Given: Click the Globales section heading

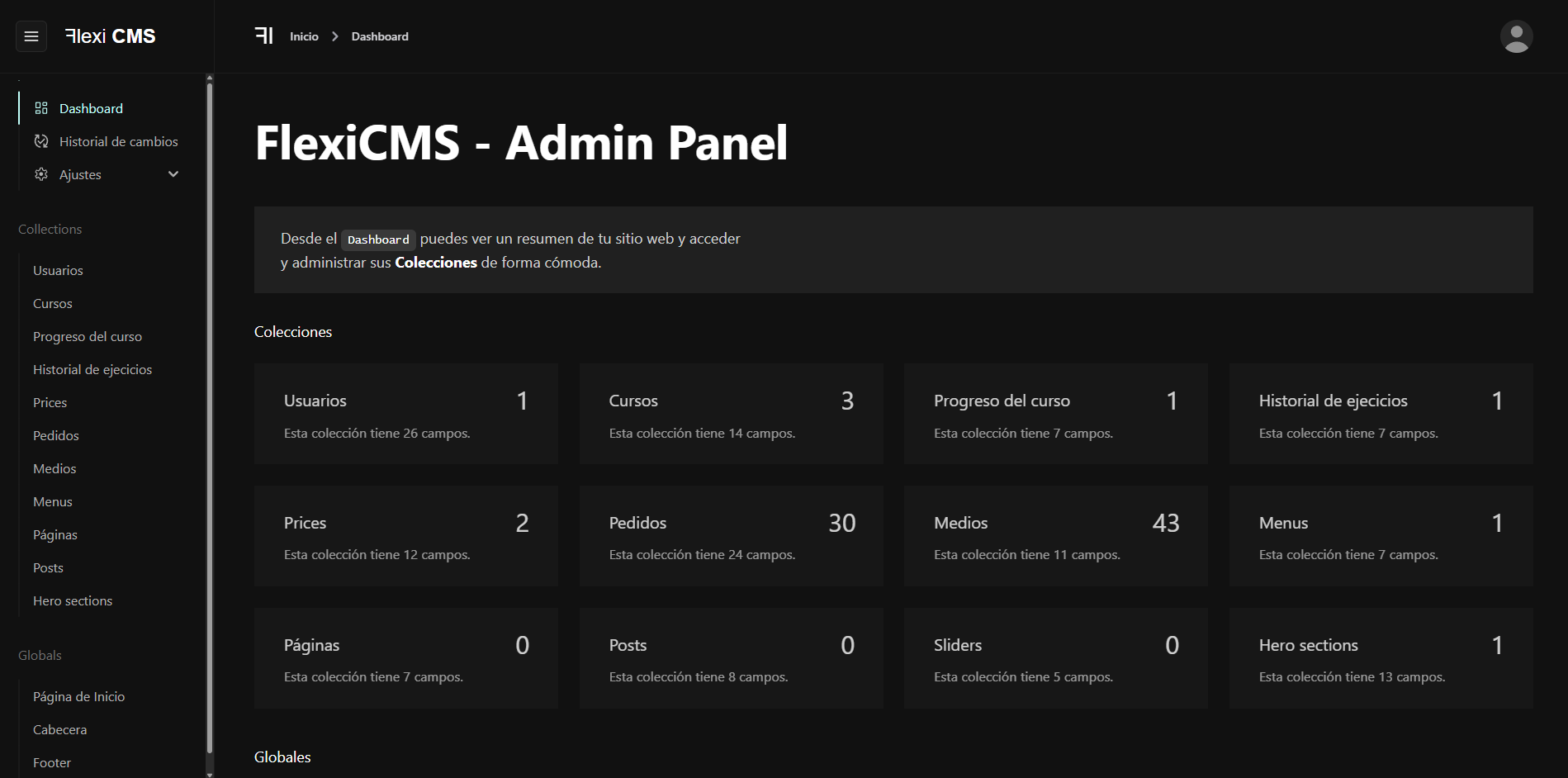Looking at the screenshot, I should tap(282, 757).
